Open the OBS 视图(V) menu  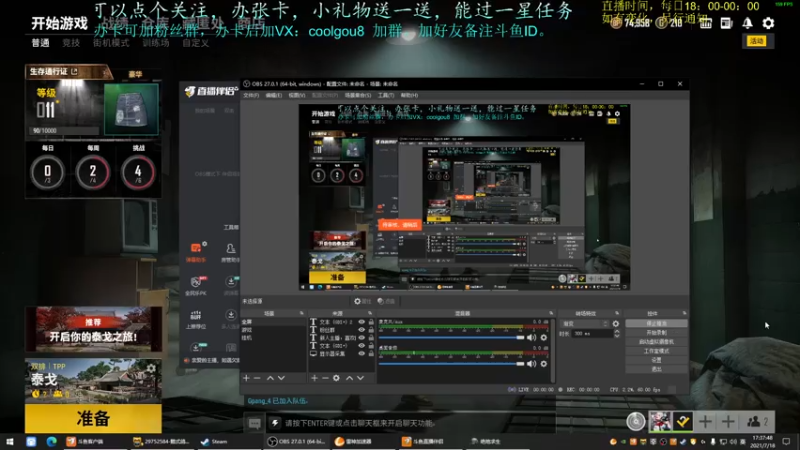(297, 95)
